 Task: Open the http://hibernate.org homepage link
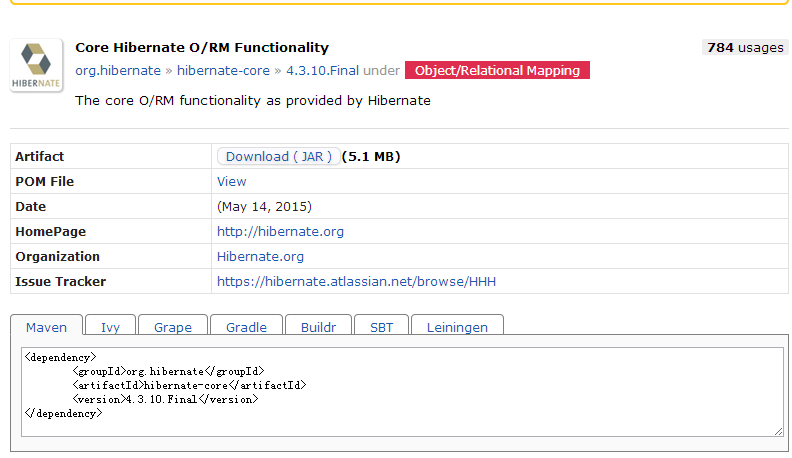point(280,232)
